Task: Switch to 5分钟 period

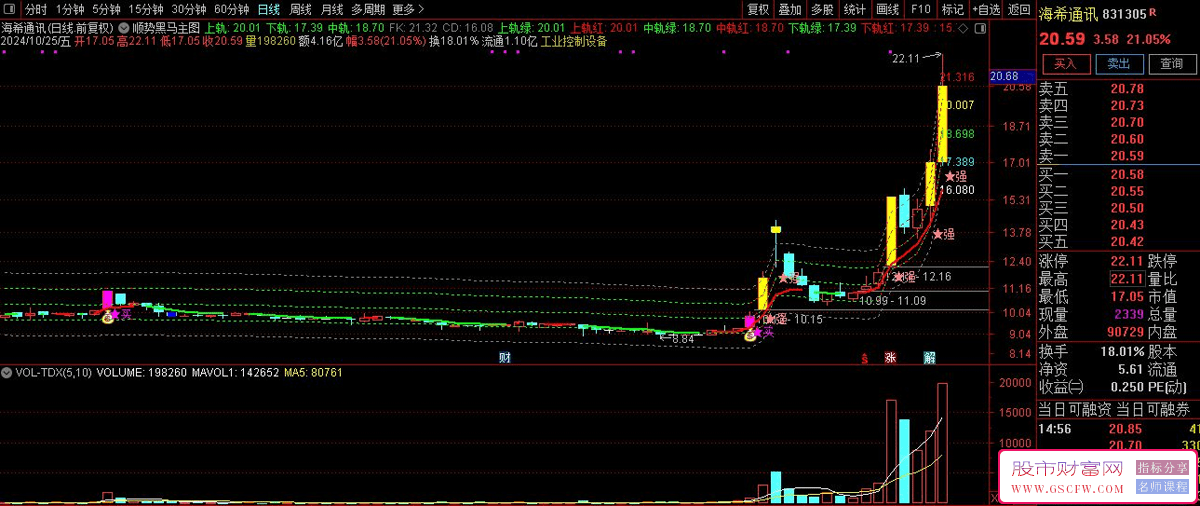Action: 107,9
